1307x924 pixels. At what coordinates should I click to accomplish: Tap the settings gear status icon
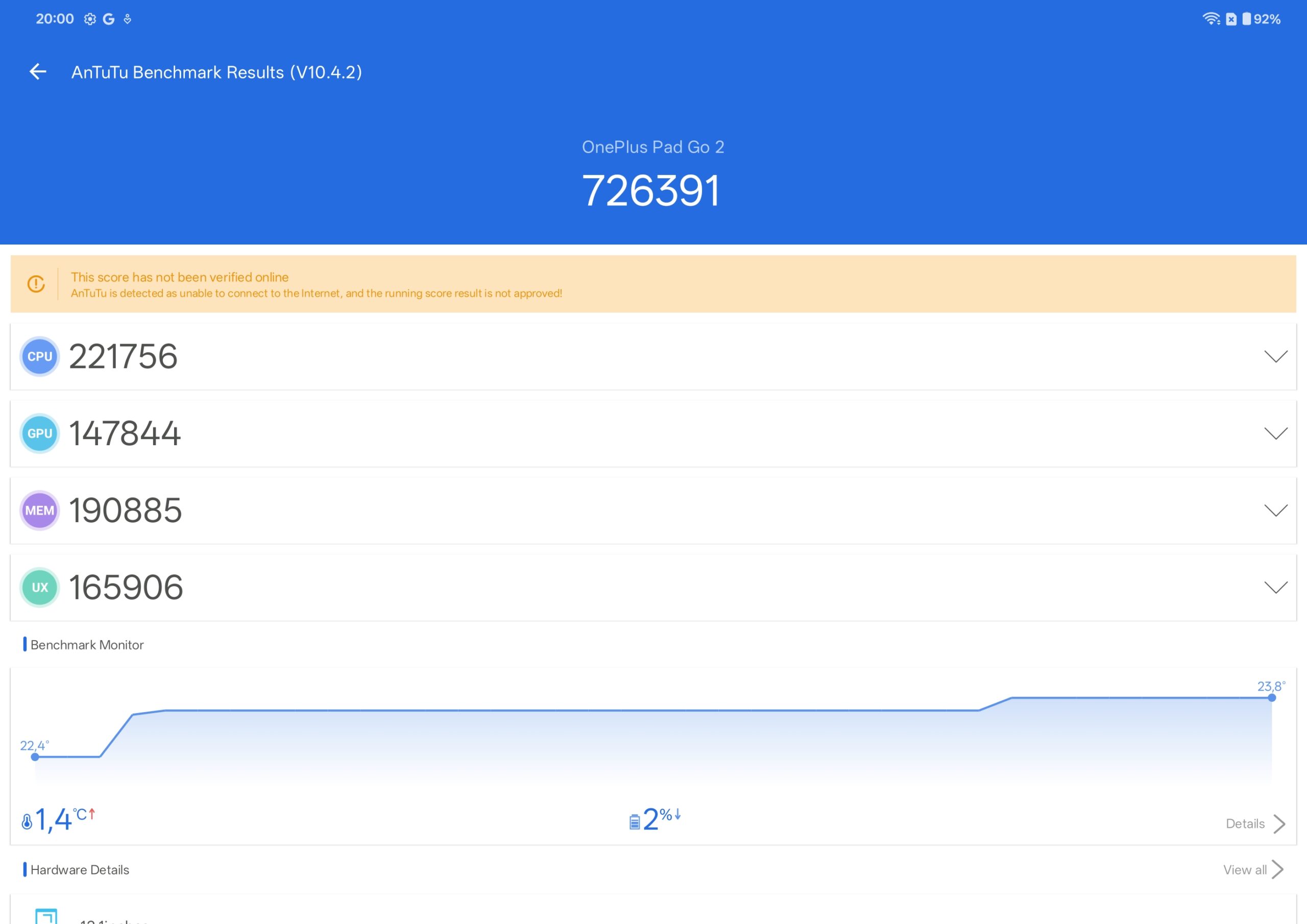click(x=90, y=19)
